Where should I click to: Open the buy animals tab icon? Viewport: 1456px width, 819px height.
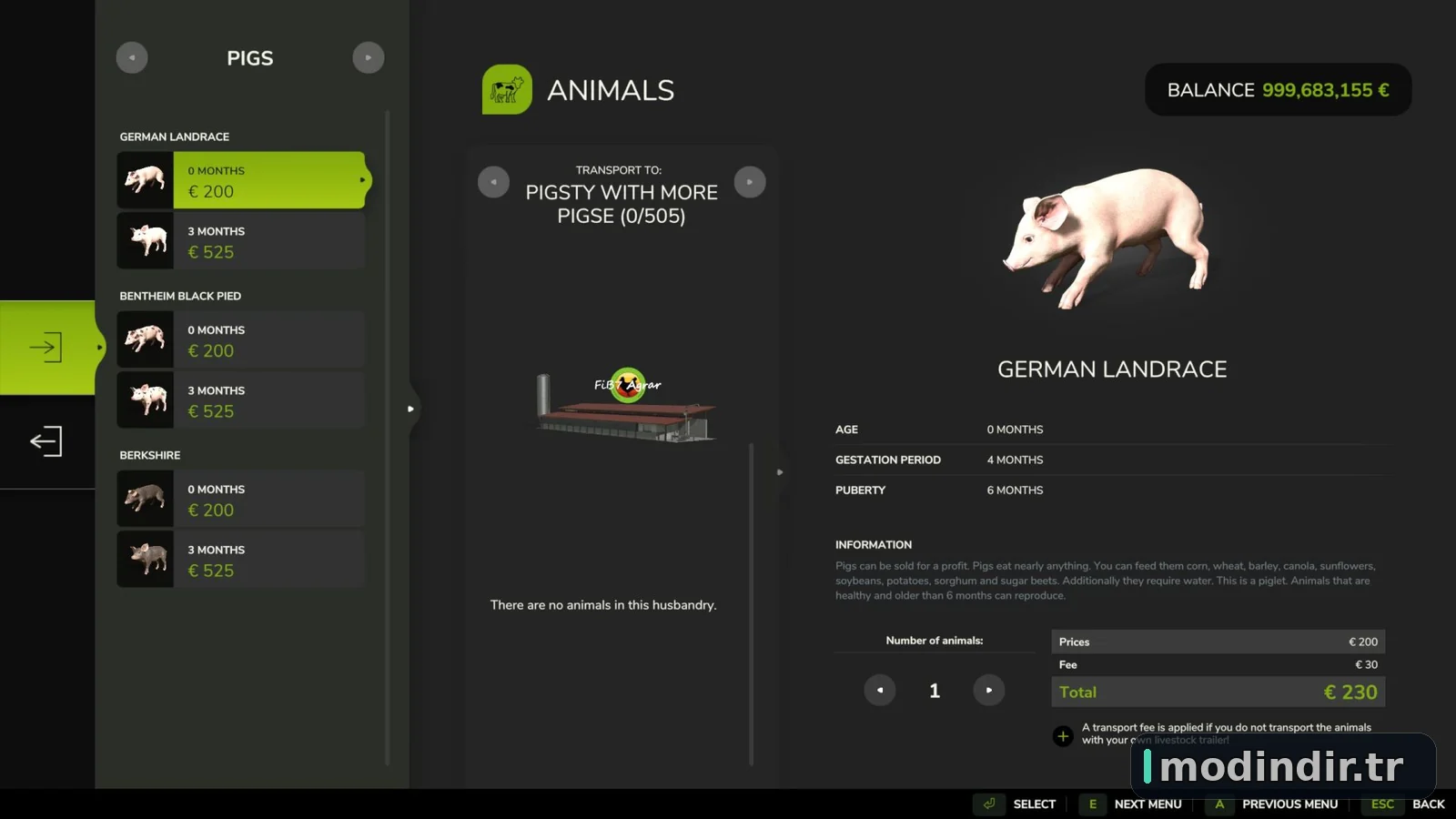point(45,347)
